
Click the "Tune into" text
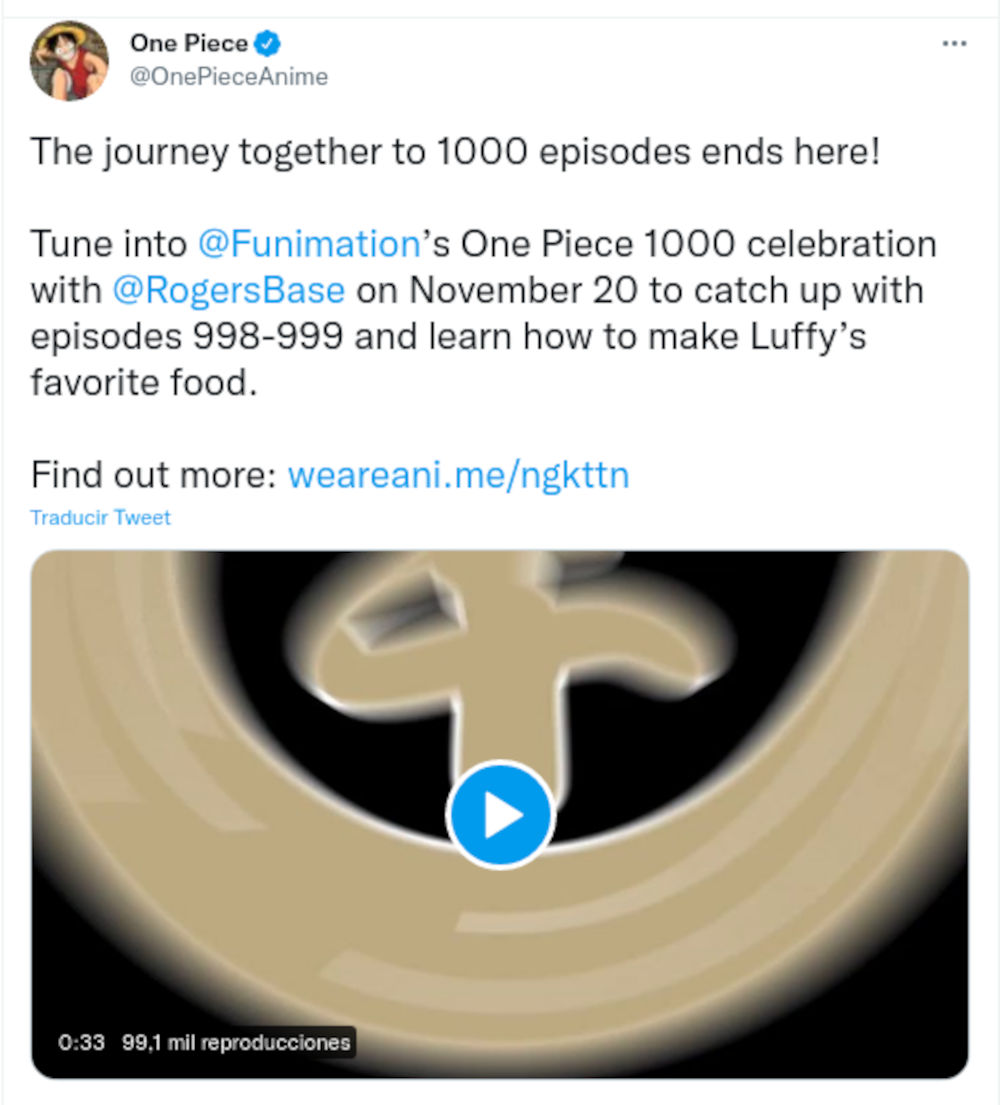point(108,244)
